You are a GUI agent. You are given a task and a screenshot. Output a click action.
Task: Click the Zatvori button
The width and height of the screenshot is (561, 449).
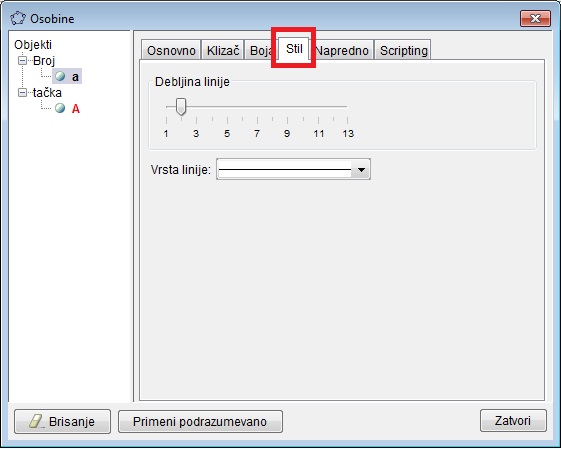(x=513, y=421)
